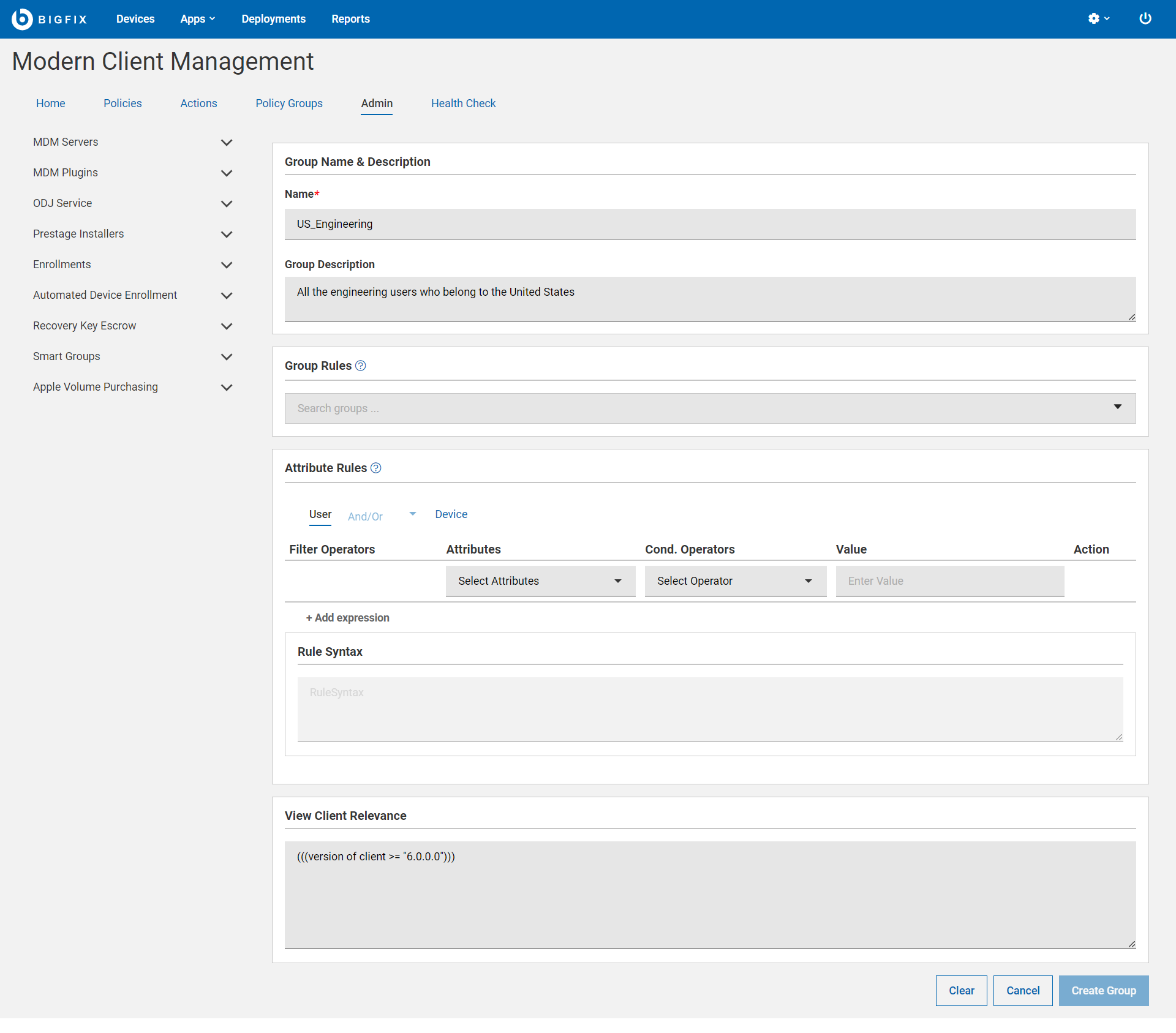Open the Apps menu
This screenshot has width=1176, height=1033.
(197, 19)
